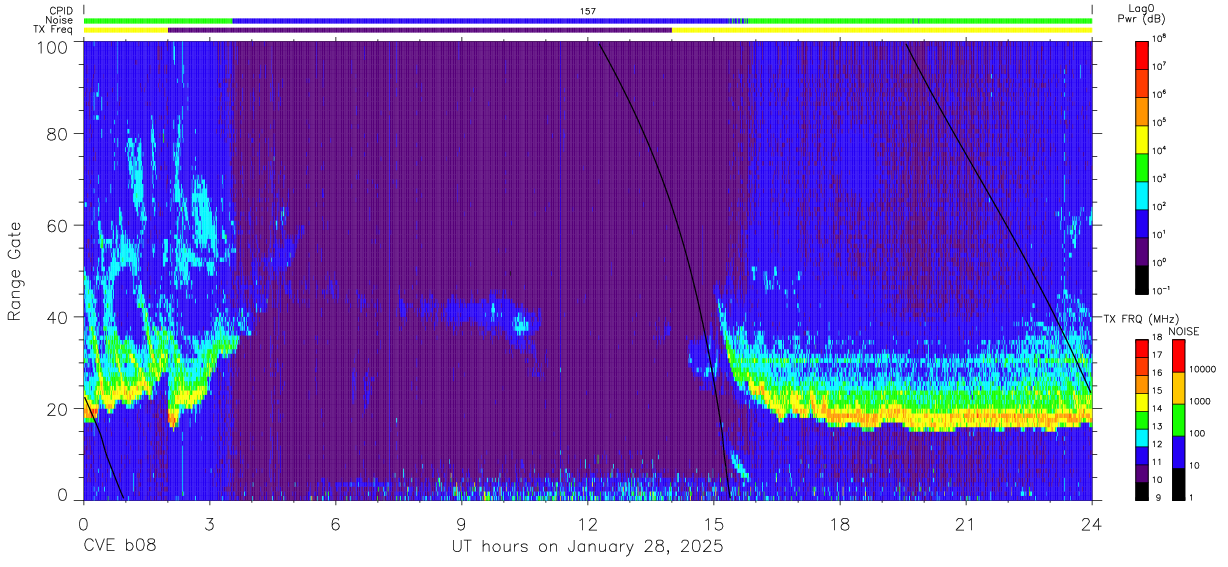Click the 'Range Gate' y-axis label
The height and width of the screenshot is (567, 1228).
15,272
